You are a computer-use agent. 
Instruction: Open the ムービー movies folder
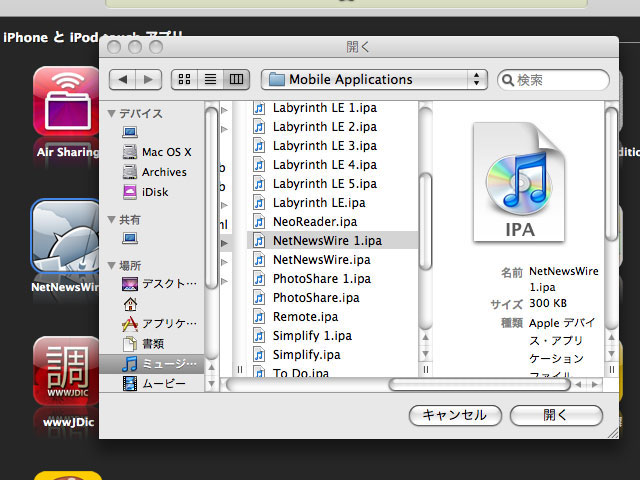[x=154, y=383]
